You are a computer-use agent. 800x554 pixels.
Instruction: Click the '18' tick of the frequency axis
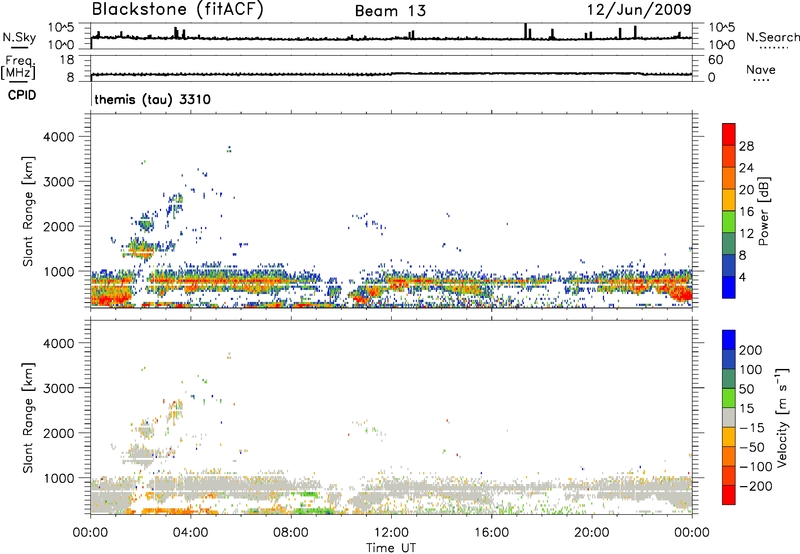(x=68, y=60)
